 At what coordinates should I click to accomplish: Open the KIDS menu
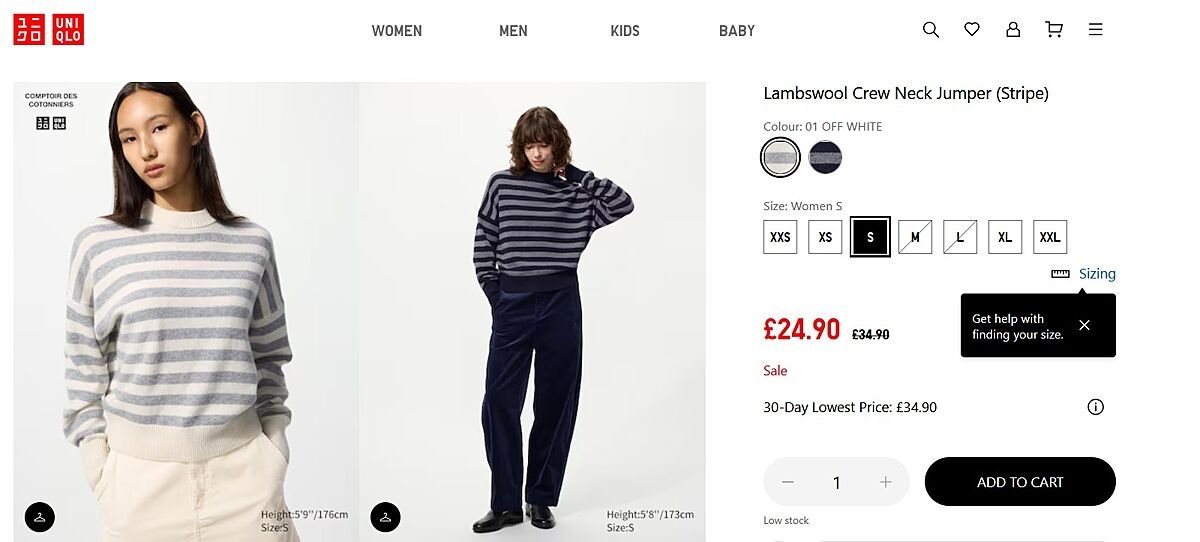(x=625, y=31)
